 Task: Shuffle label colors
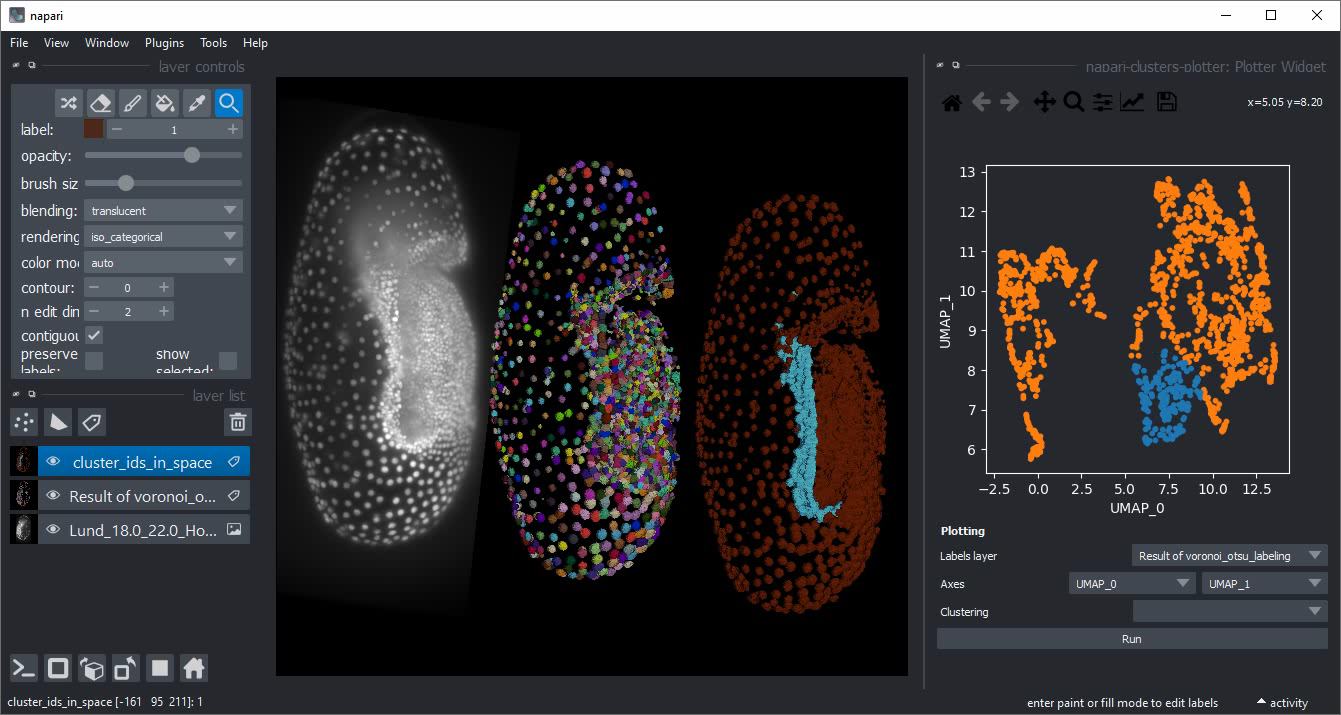[68, 103]
